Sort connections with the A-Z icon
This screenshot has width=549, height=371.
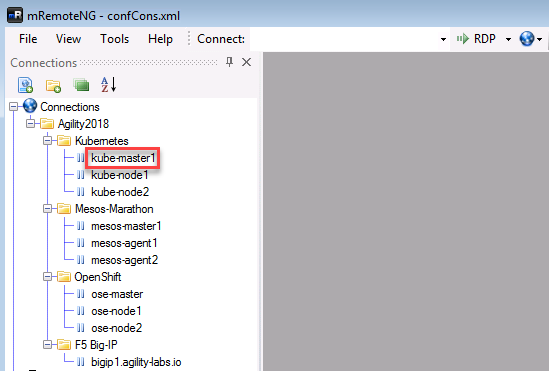[x=109, y=85]
